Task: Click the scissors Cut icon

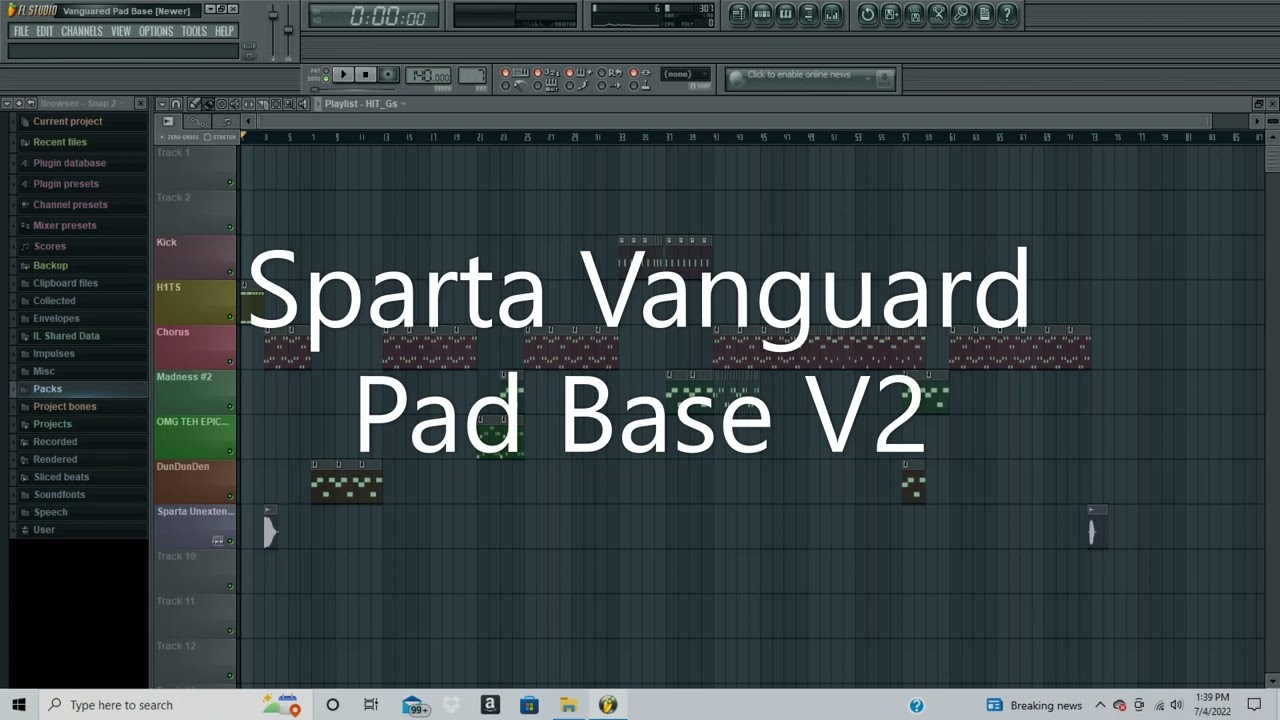Action: point(938,14)
